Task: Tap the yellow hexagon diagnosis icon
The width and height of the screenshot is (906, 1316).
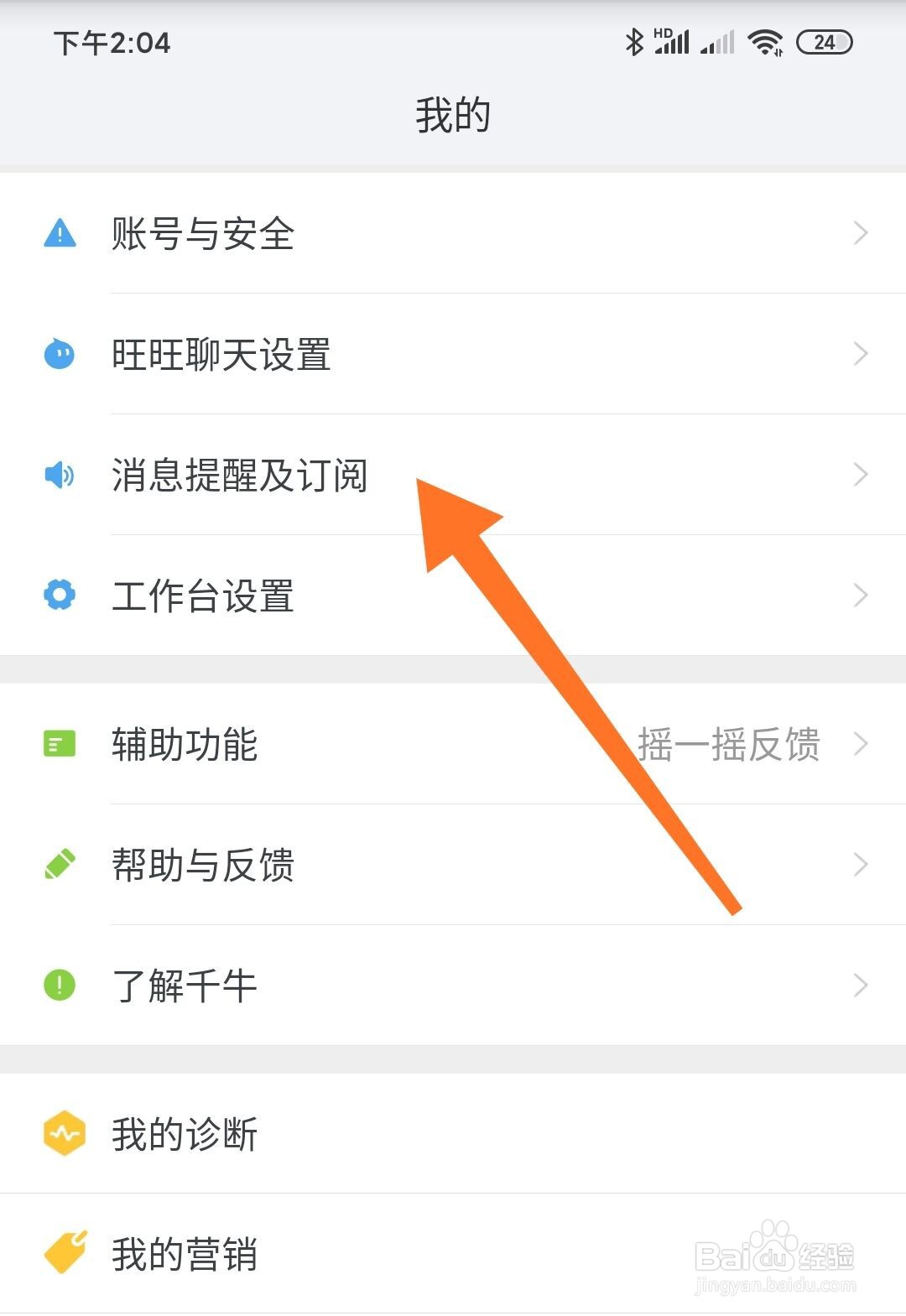Action: coord(65,1134)
